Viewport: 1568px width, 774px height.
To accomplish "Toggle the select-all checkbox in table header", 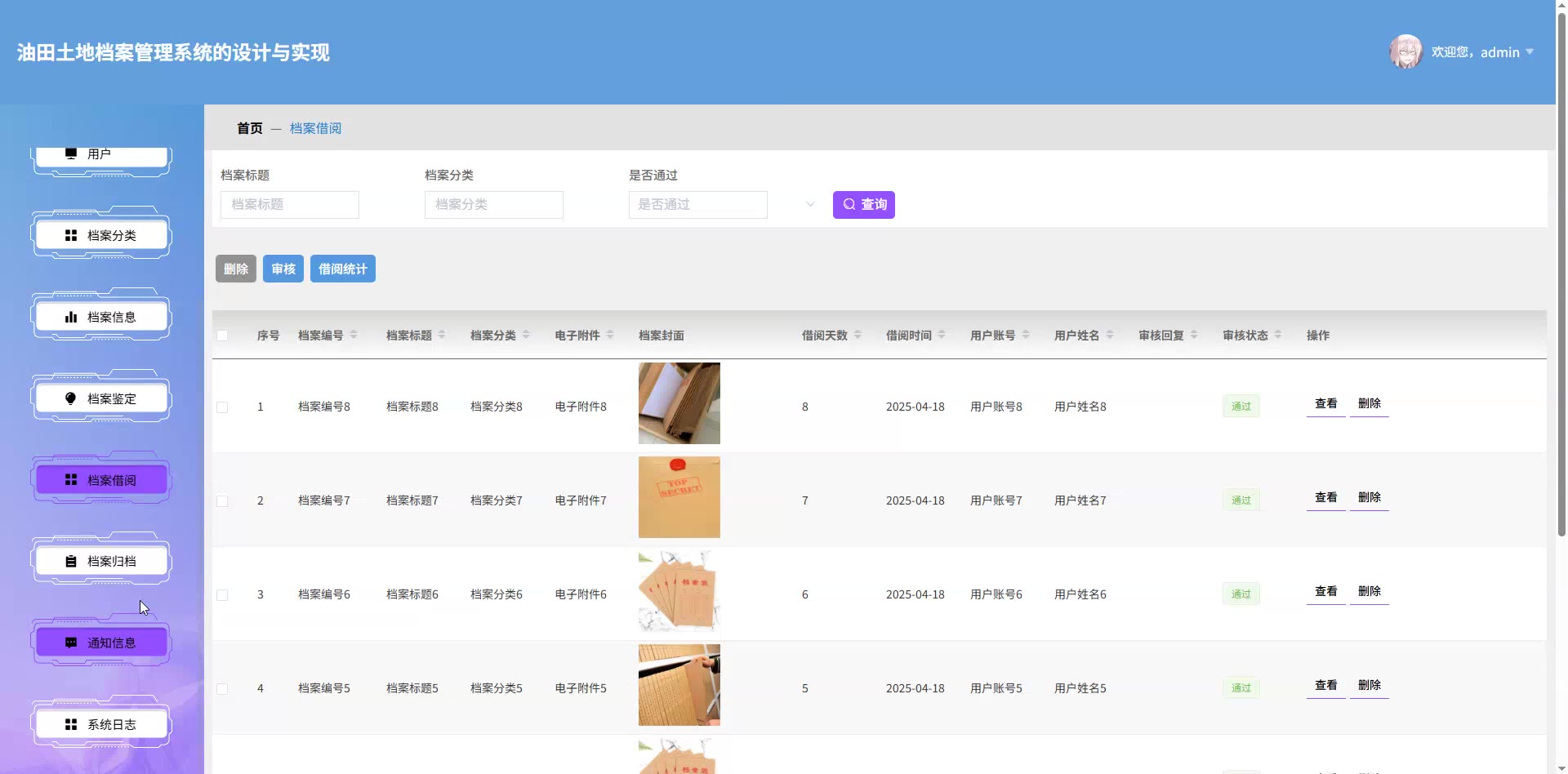I will pyautogui.click(x=222, y=336).
